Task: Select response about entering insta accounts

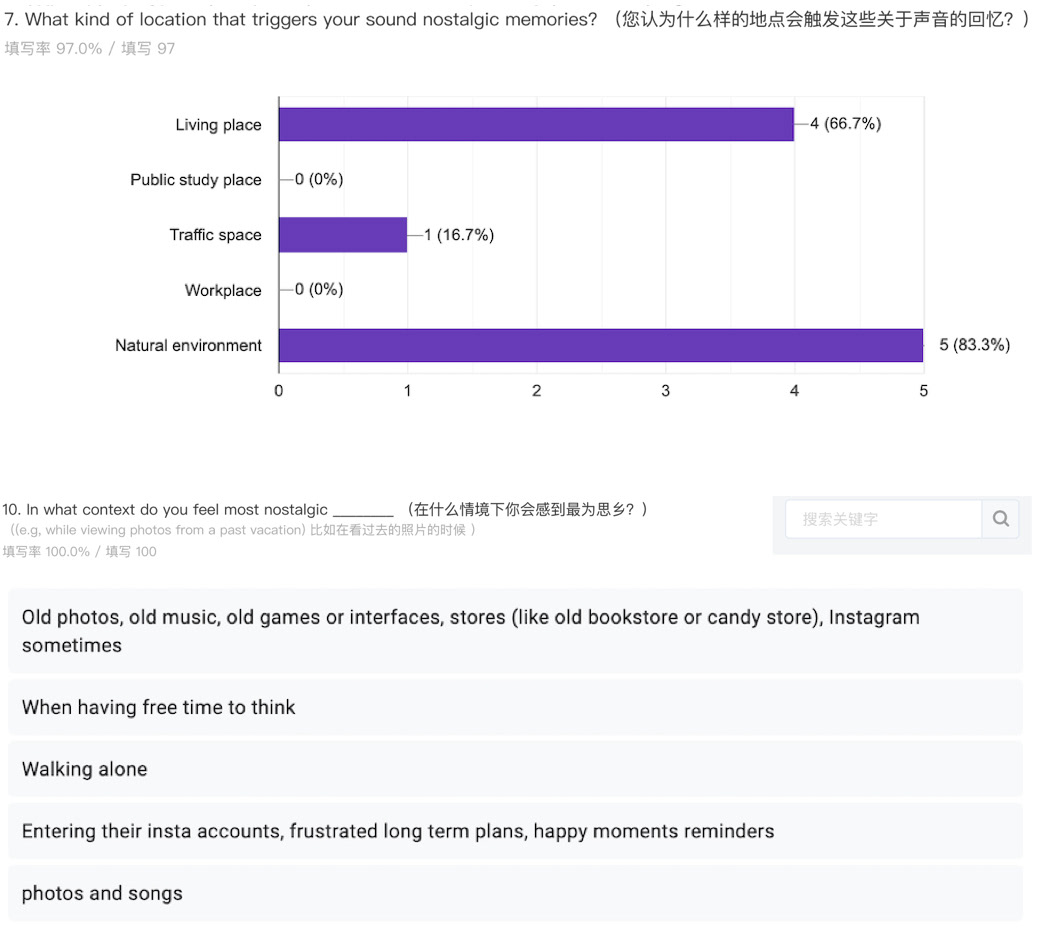Action: [x=515, y=831]
